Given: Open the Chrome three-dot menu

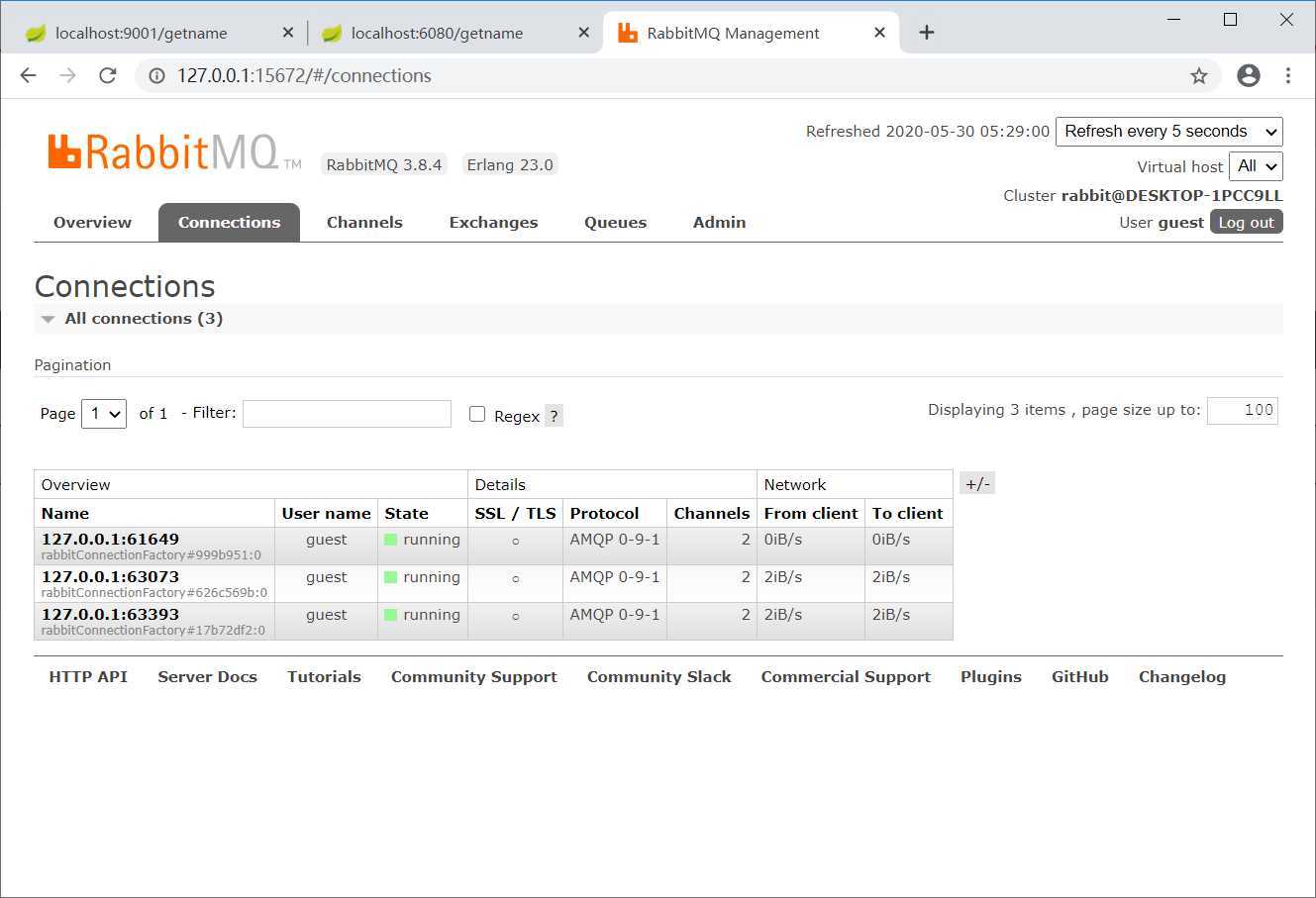Looking at the screenshot, I should 1288,75.
